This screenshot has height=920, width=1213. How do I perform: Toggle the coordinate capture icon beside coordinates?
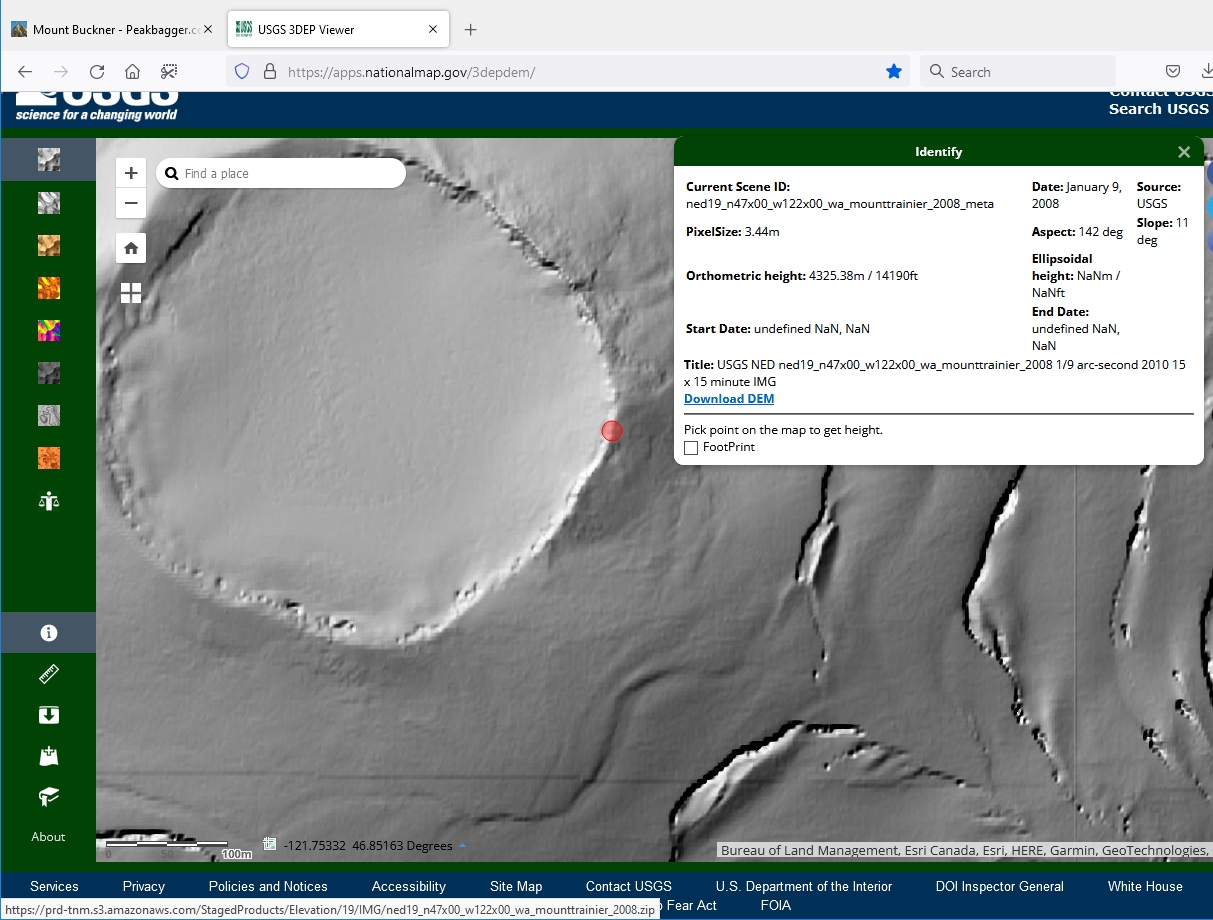(270, 845)
